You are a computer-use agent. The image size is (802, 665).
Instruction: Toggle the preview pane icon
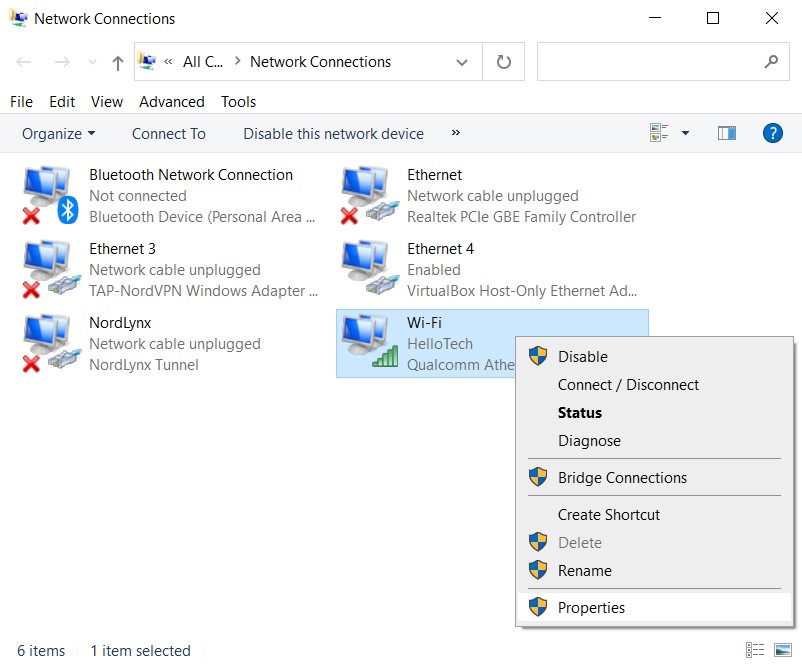(x=727, y=133)
